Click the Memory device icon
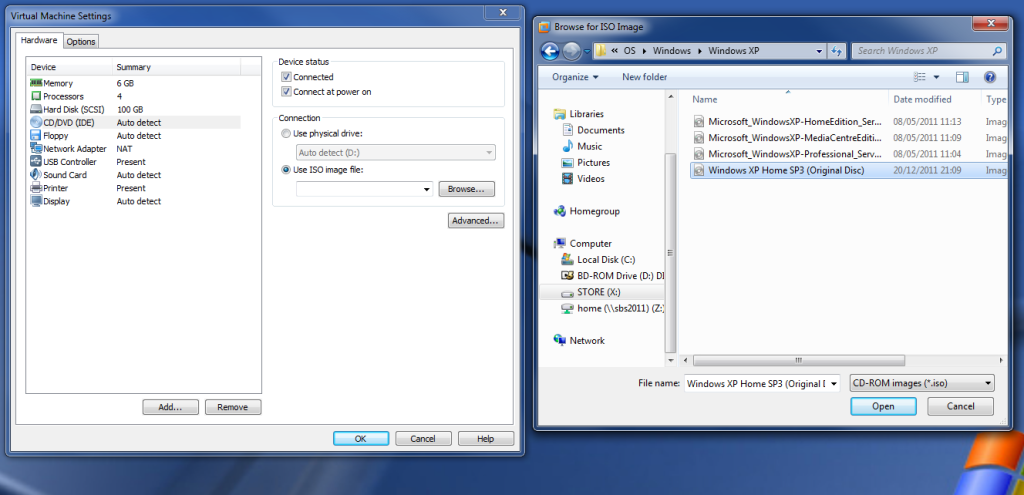 (x=36, y=83)
